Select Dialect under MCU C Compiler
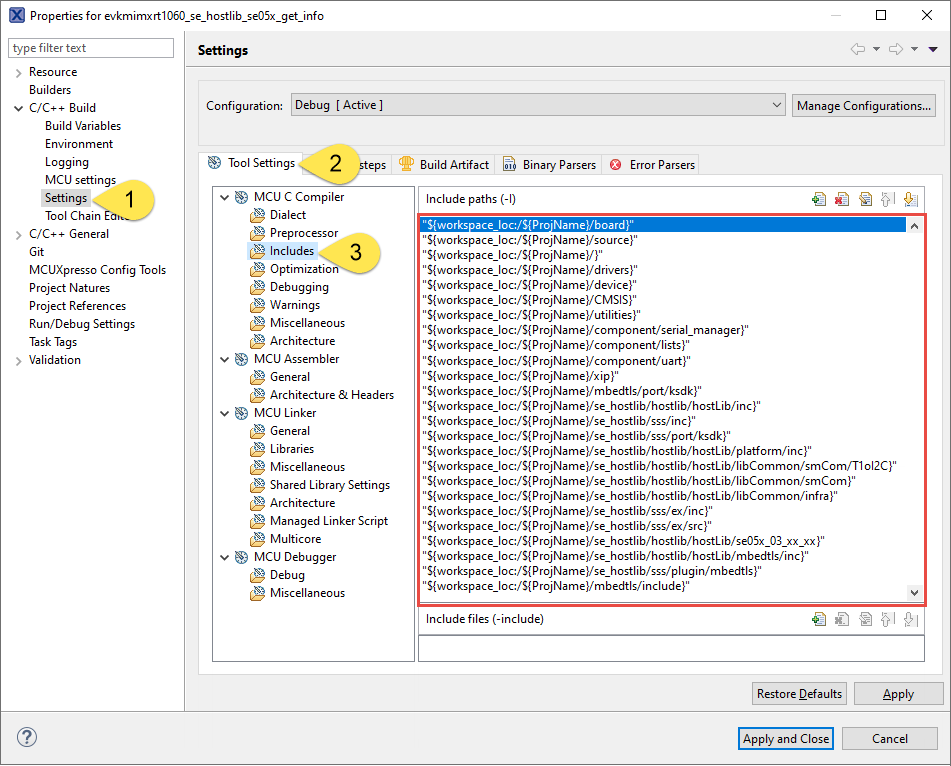The height and width of the screenshot is (766, 951). (x=287, y=215)
